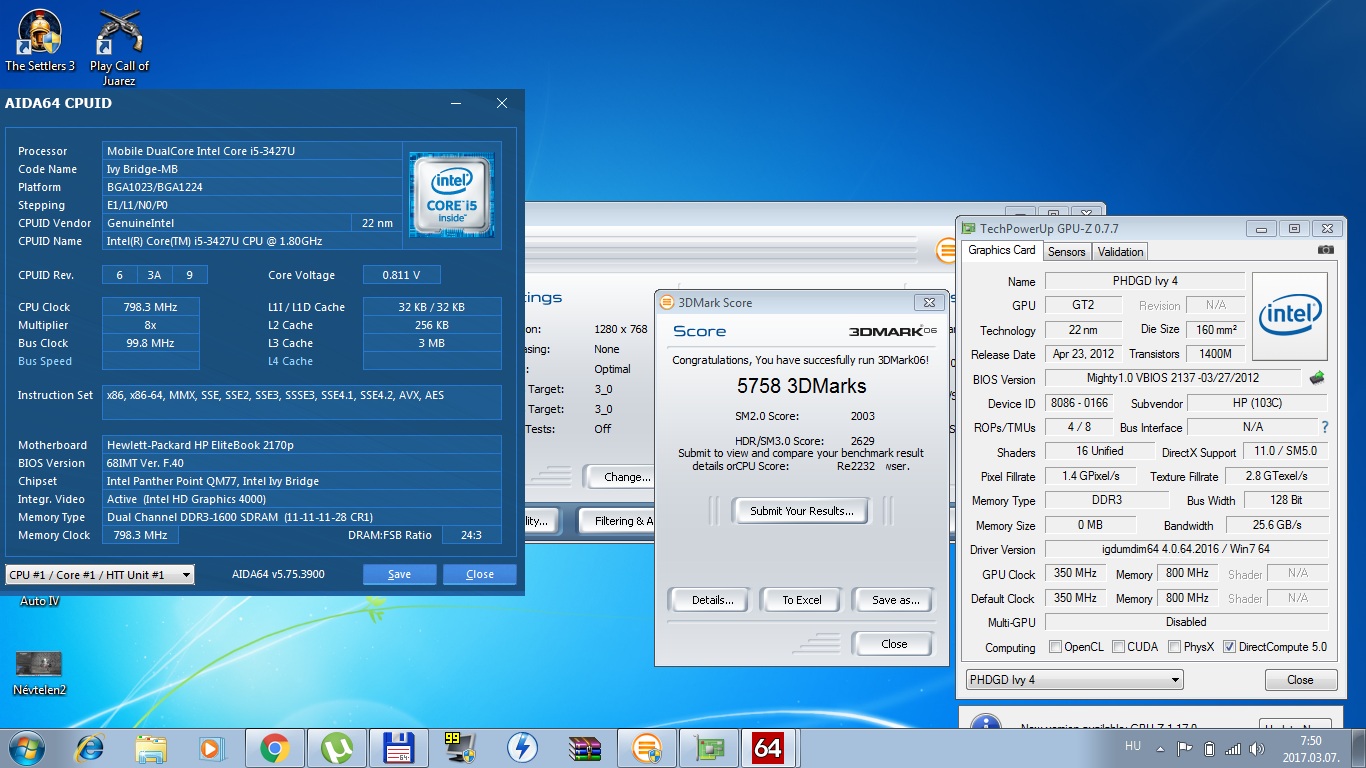Click the CPU Clock value 798.3 MHz

[x=151, y=307]
